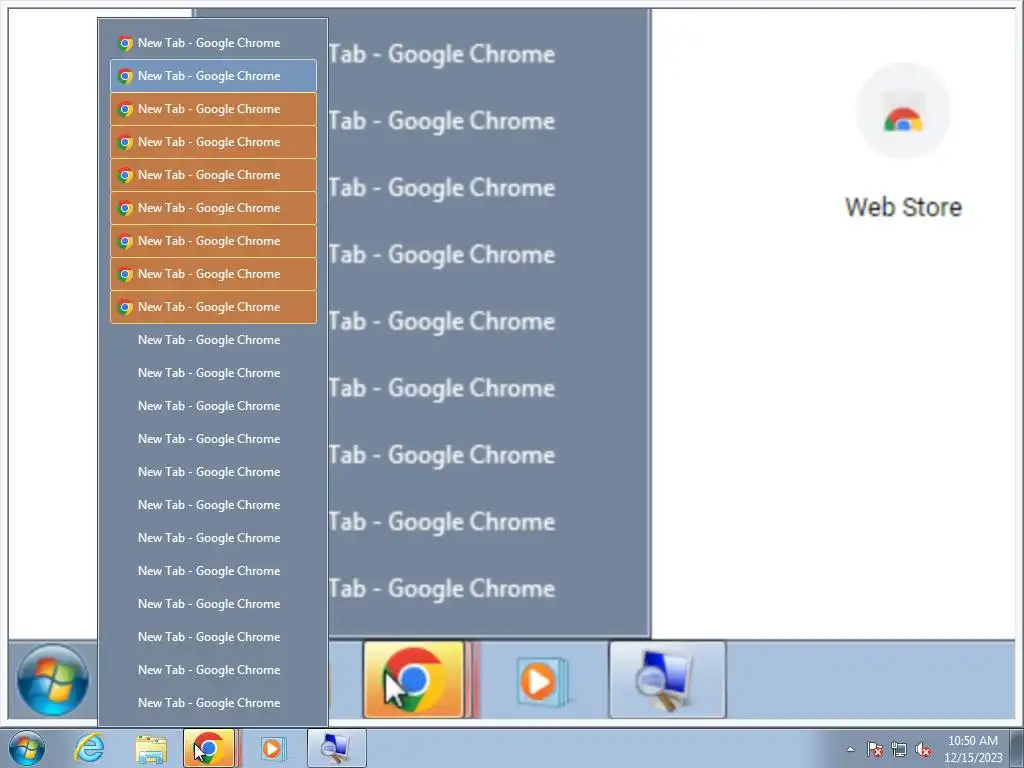Open Action Center flag icon in tray
1024x768 pixels.
(x=875, y=749)
